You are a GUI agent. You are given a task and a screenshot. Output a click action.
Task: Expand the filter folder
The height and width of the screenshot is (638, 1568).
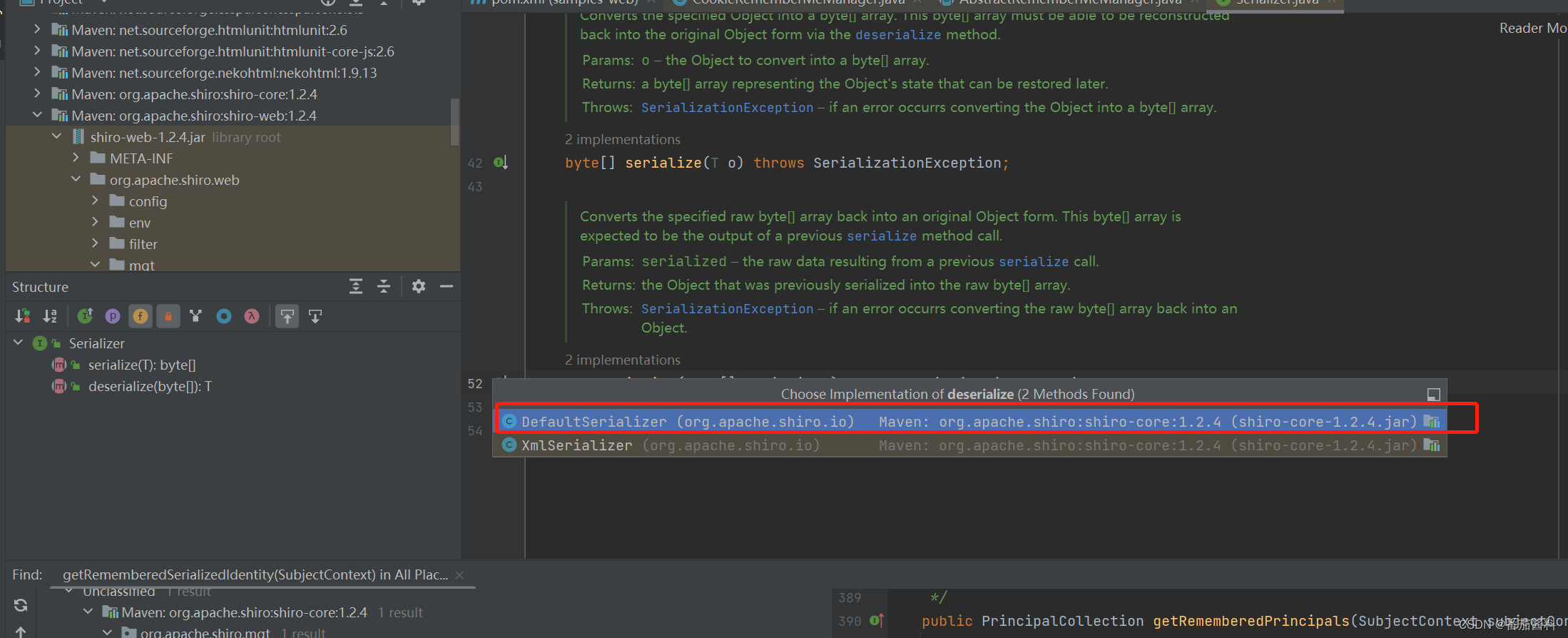[x=95, y=243]
